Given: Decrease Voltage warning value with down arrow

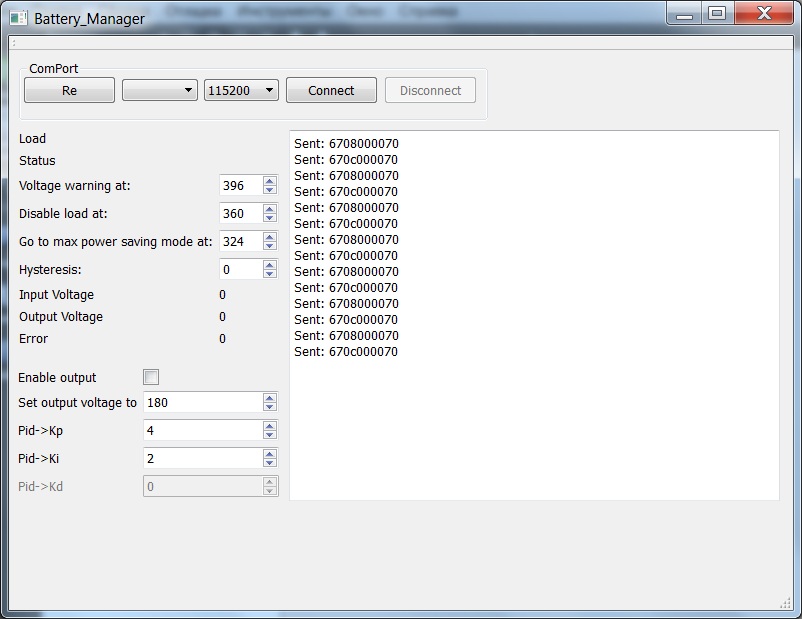Looking at the screenshot, I should (270, 190).
